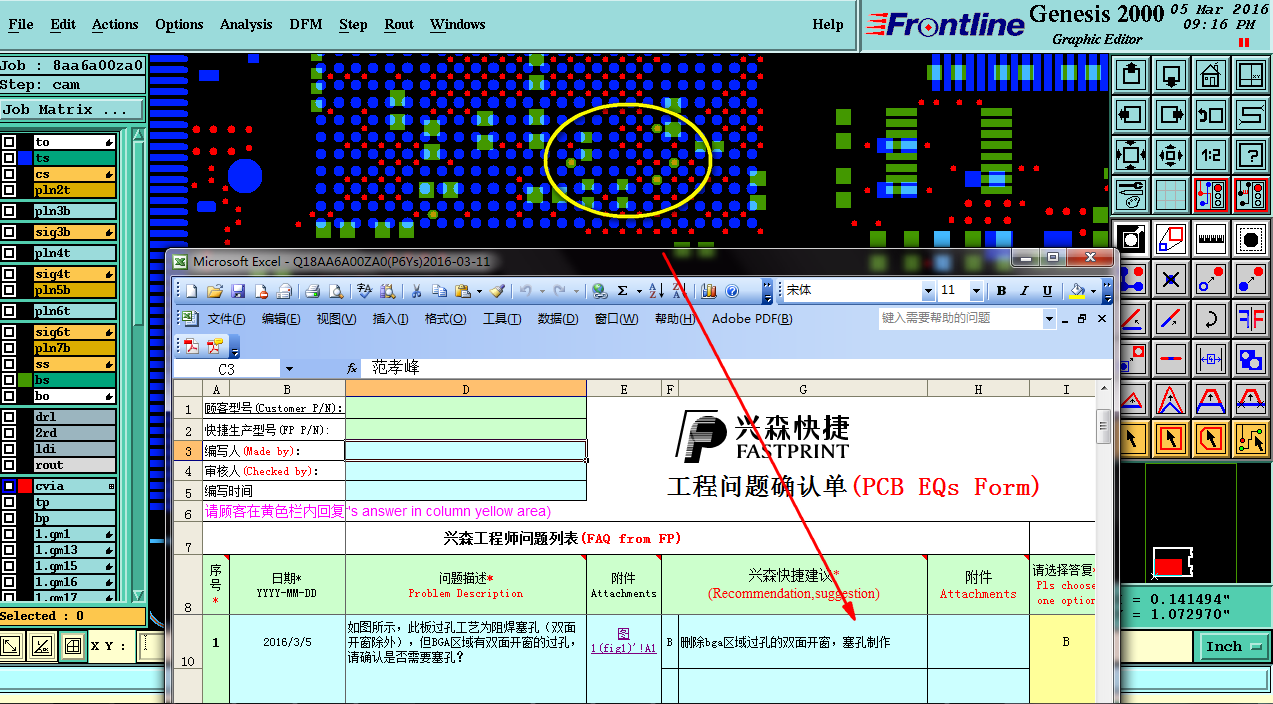Screen dimensions: 1273x704
Task: Click the previous zoom undo icon
Action: [1211, 114]
